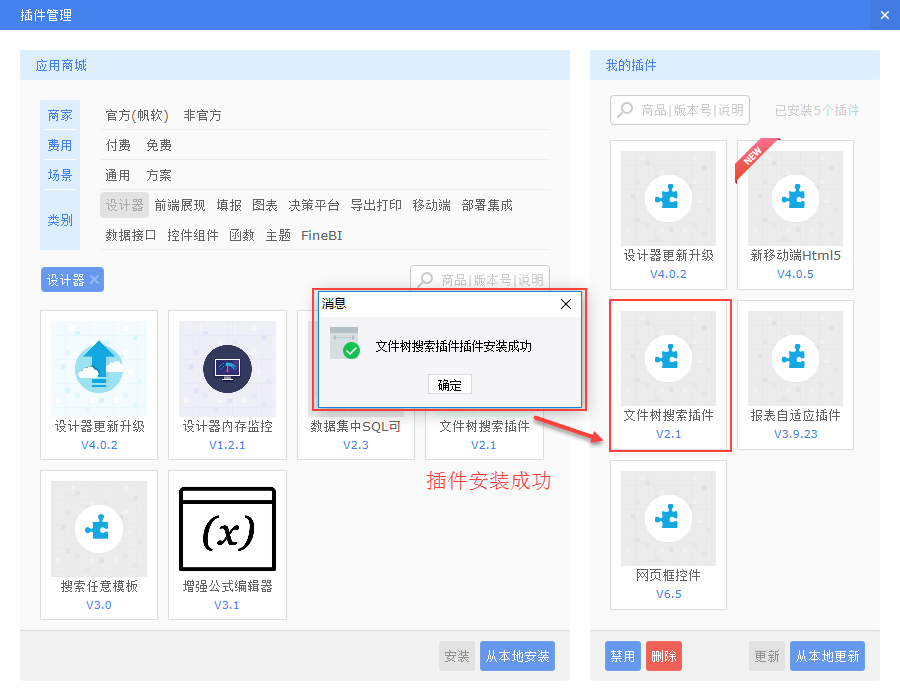
Task: Click 确定 in the message dialog
Action: [x=449, y=384]
